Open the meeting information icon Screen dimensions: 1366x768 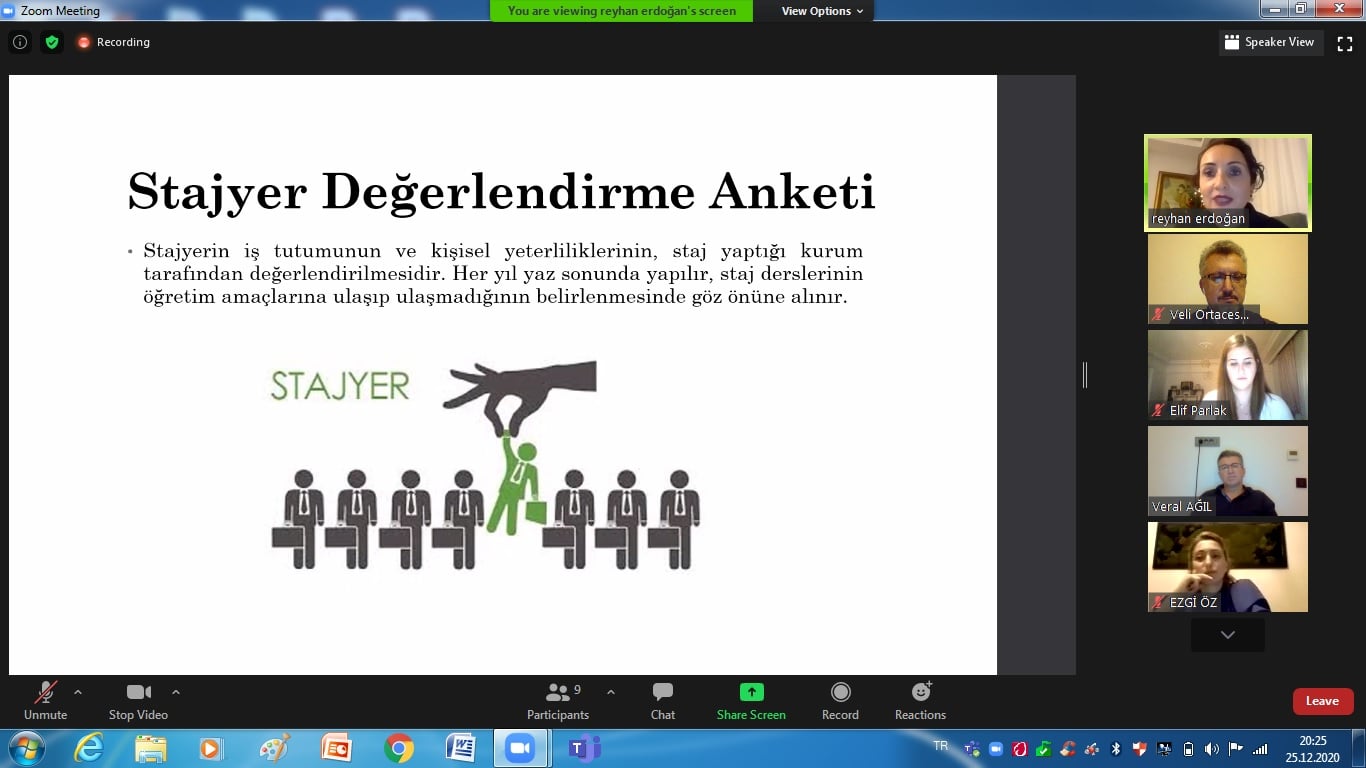point(20,42)
